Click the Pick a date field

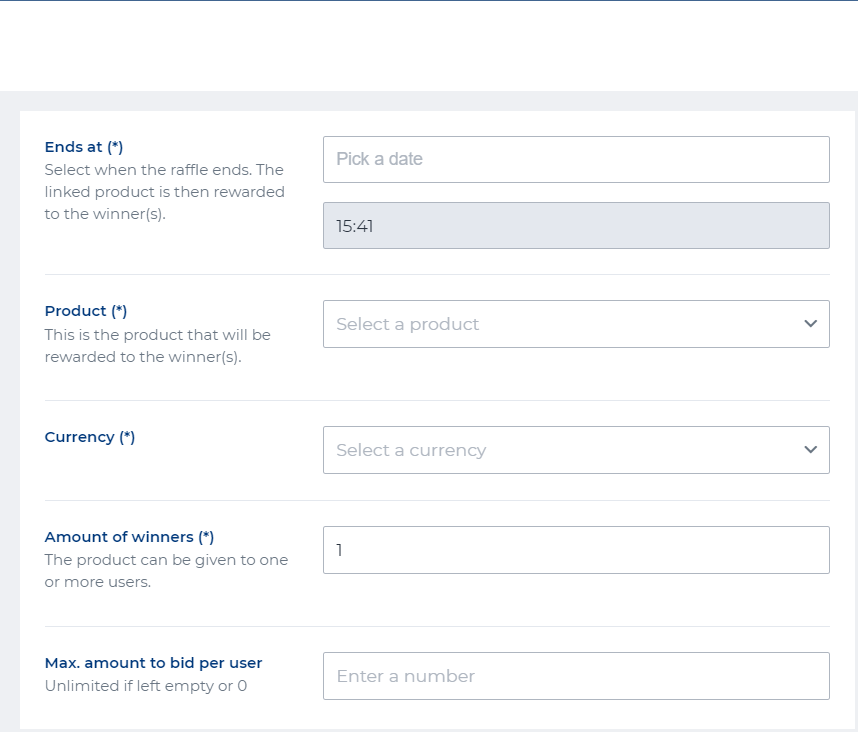tap(575, 159)
